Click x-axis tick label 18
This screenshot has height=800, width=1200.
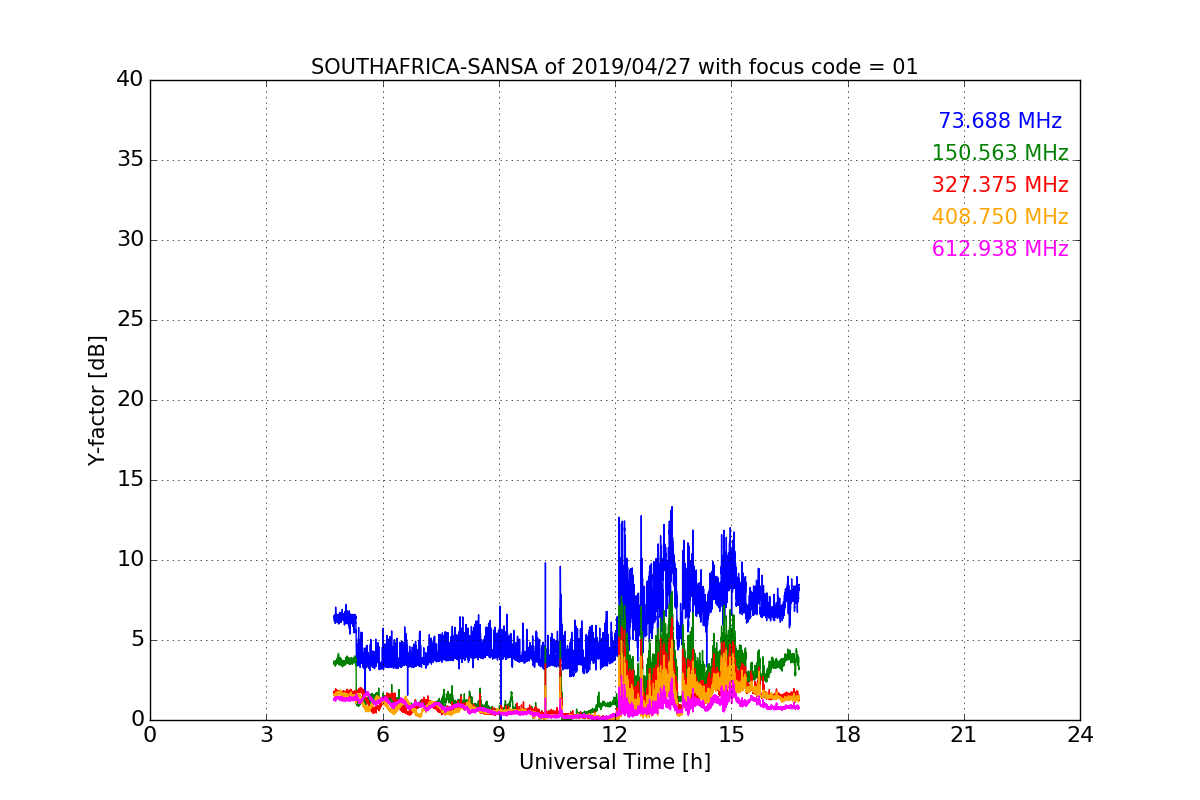(848, 734)
